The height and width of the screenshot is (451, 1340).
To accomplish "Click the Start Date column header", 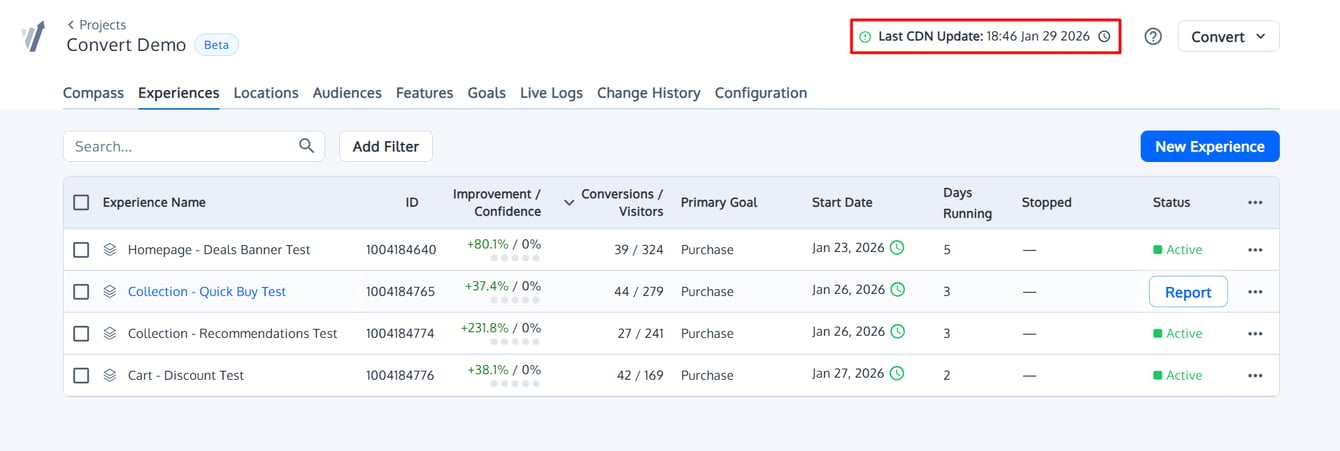I will pos(842,202).
